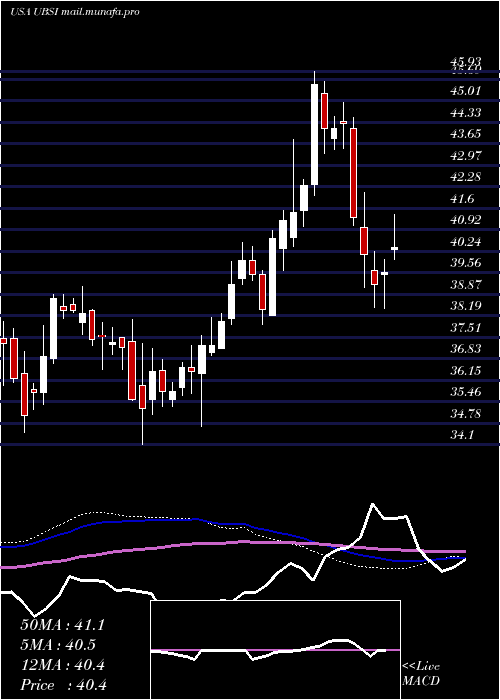The width and height of the screenshot is (500, 700).
Task: Click the tallest white candlestick at the peak
Action: pos(315,134)
